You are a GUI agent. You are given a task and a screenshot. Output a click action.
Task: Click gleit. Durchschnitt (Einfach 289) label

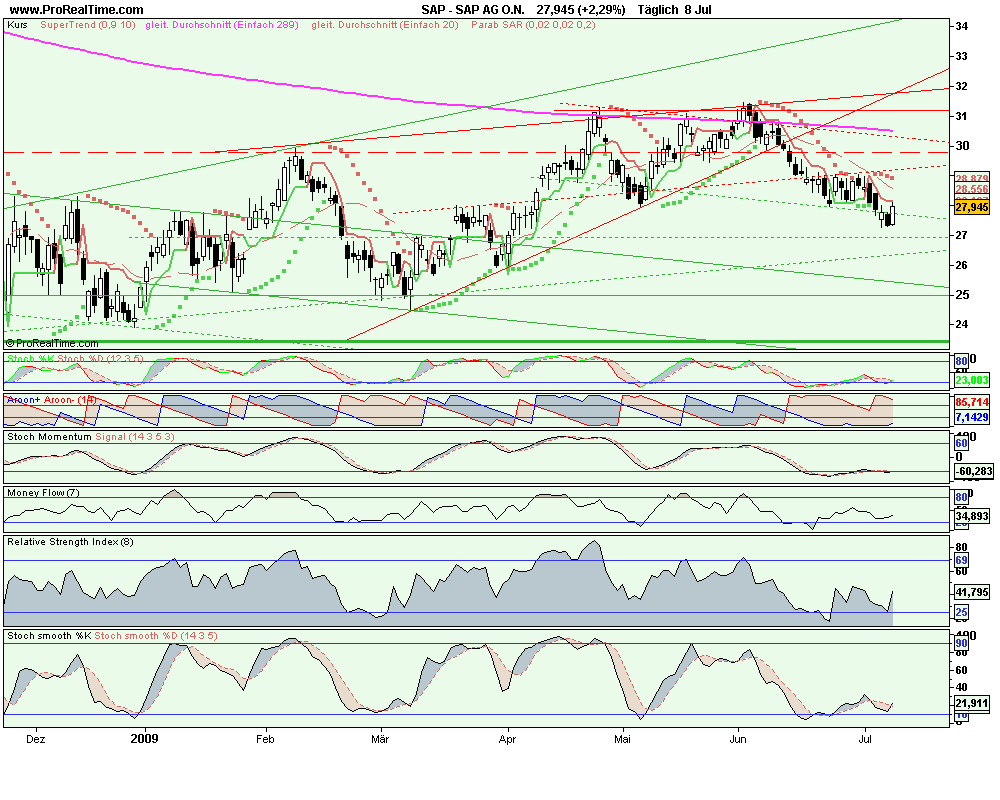coord(222,25)
